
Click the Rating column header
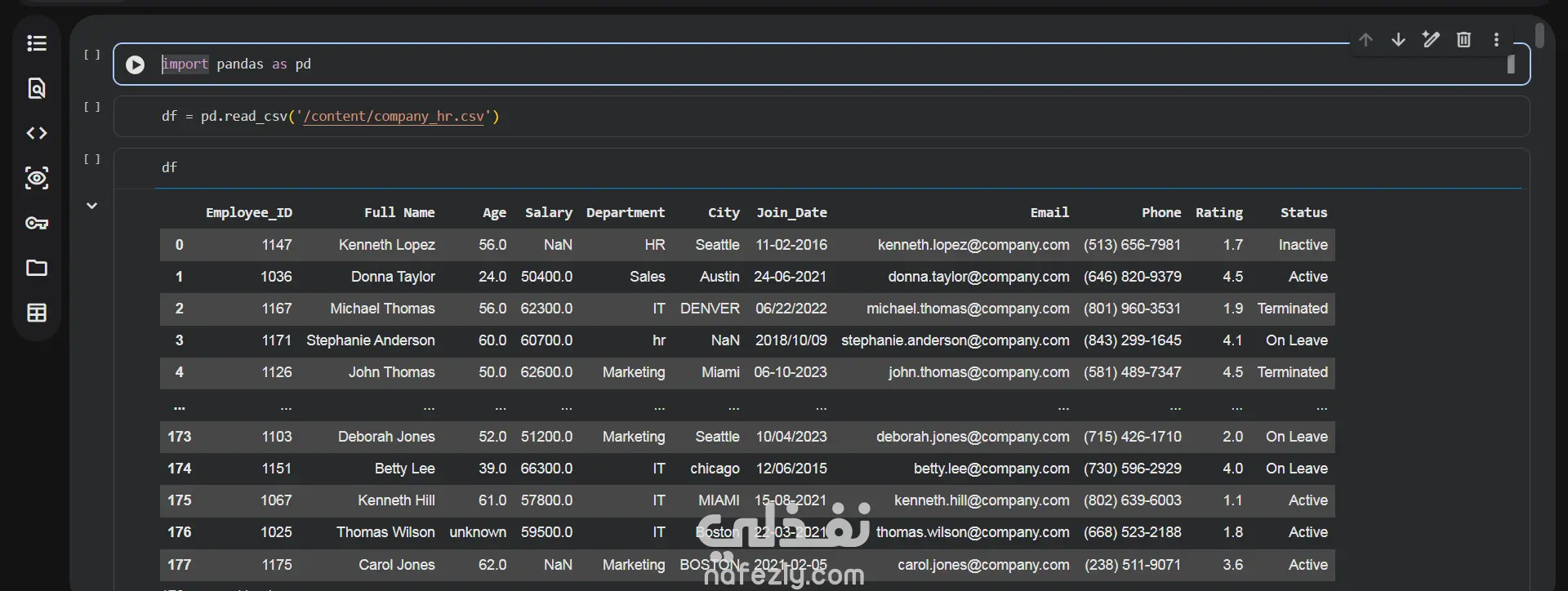point(1219,213)
